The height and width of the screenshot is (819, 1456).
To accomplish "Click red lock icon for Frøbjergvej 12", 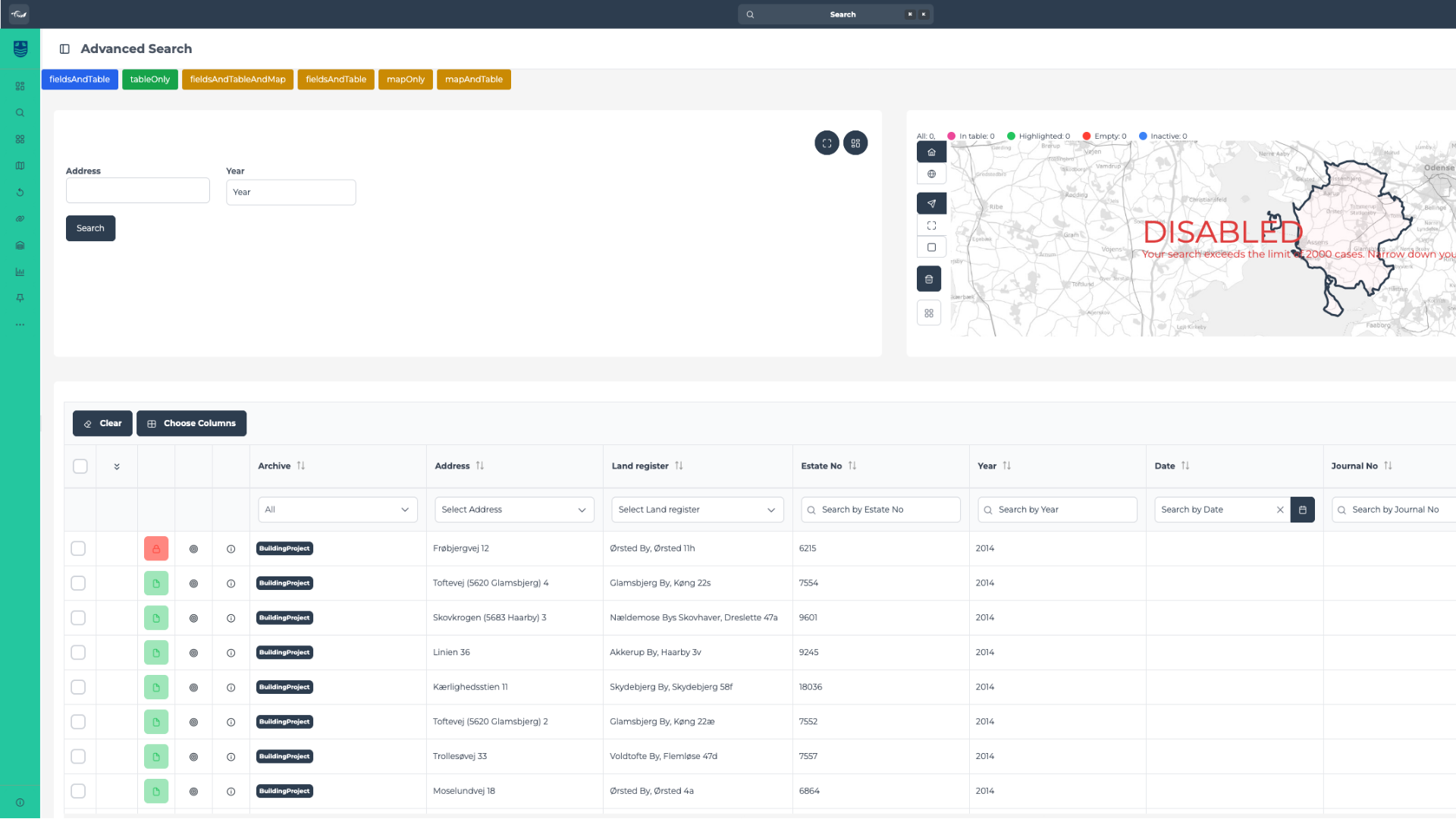I will 156,548.
